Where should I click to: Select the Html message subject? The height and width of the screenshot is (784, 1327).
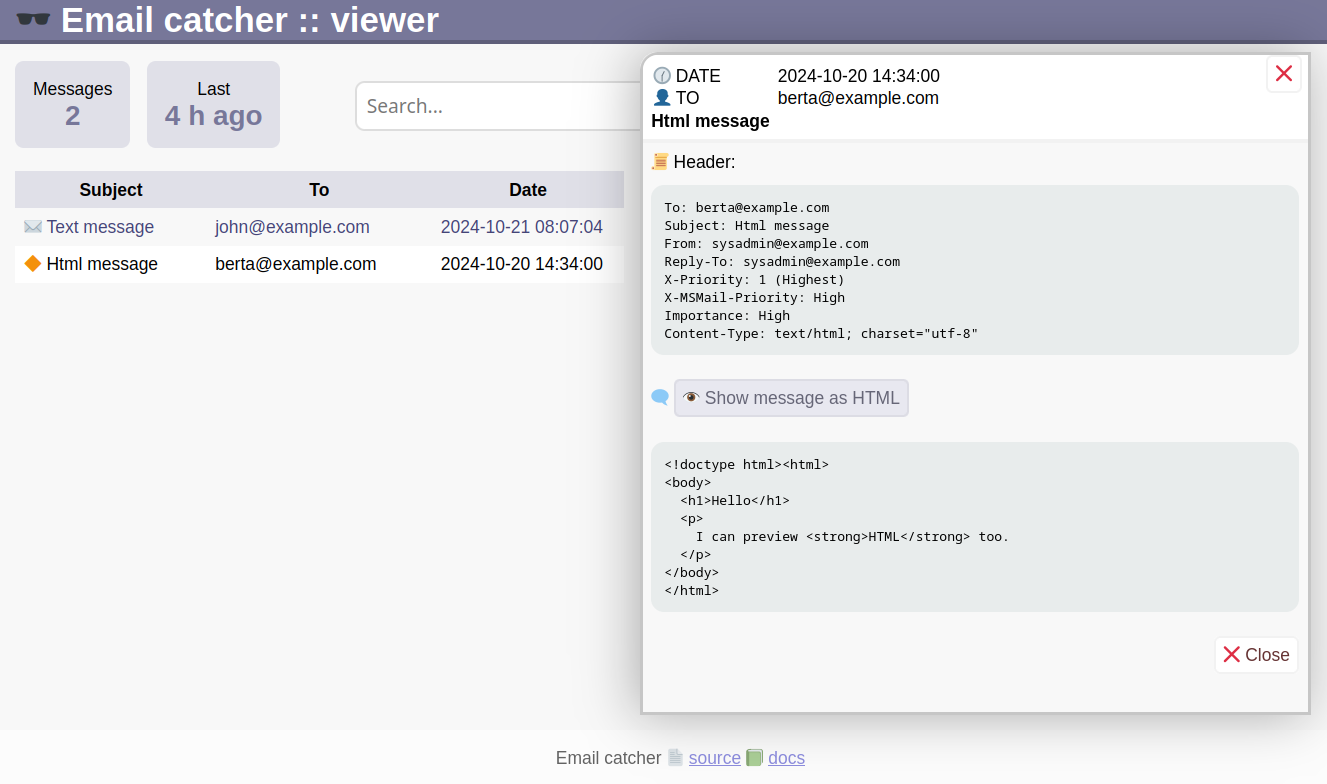102,264
